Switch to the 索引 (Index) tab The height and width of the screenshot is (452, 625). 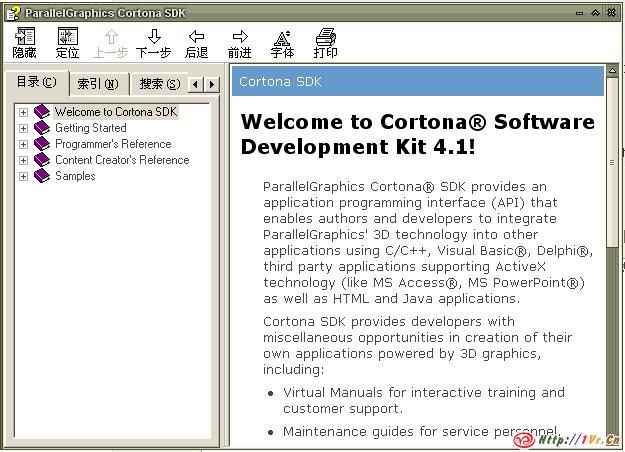point(98,84)
